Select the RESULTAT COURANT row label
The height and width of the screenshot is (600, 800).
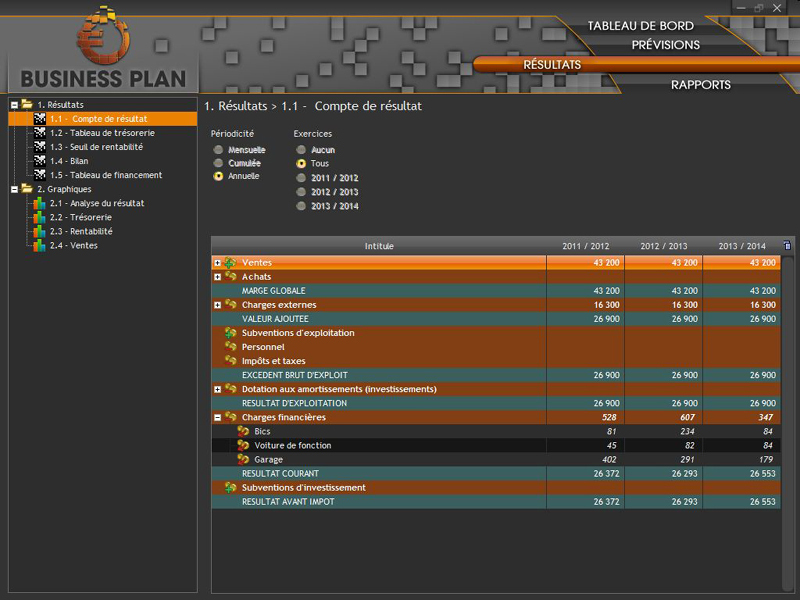click(280, 473)
